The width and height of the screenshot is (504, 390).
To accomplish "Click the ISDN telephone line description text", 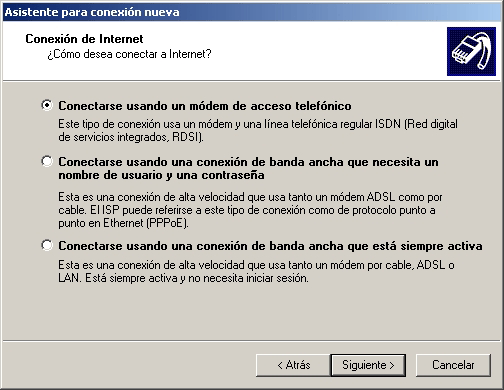I will click(258, 124).
